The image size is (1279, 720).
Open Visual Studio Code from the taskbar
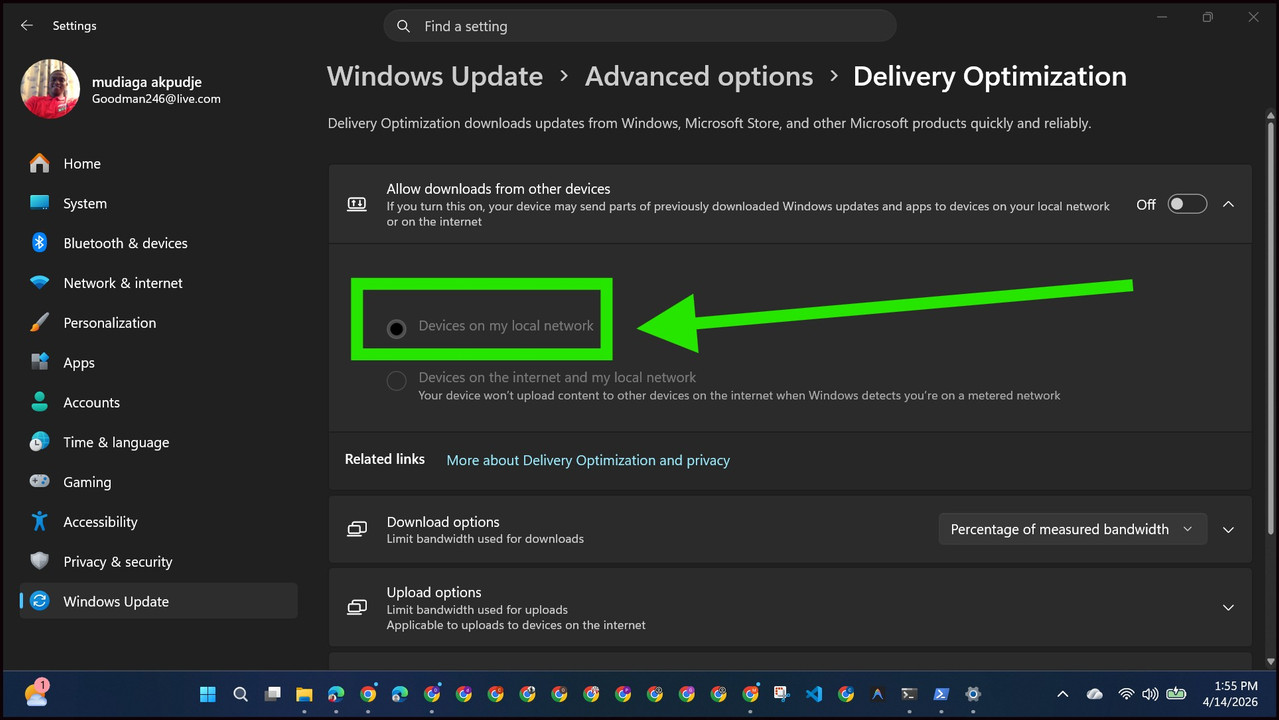813,694
